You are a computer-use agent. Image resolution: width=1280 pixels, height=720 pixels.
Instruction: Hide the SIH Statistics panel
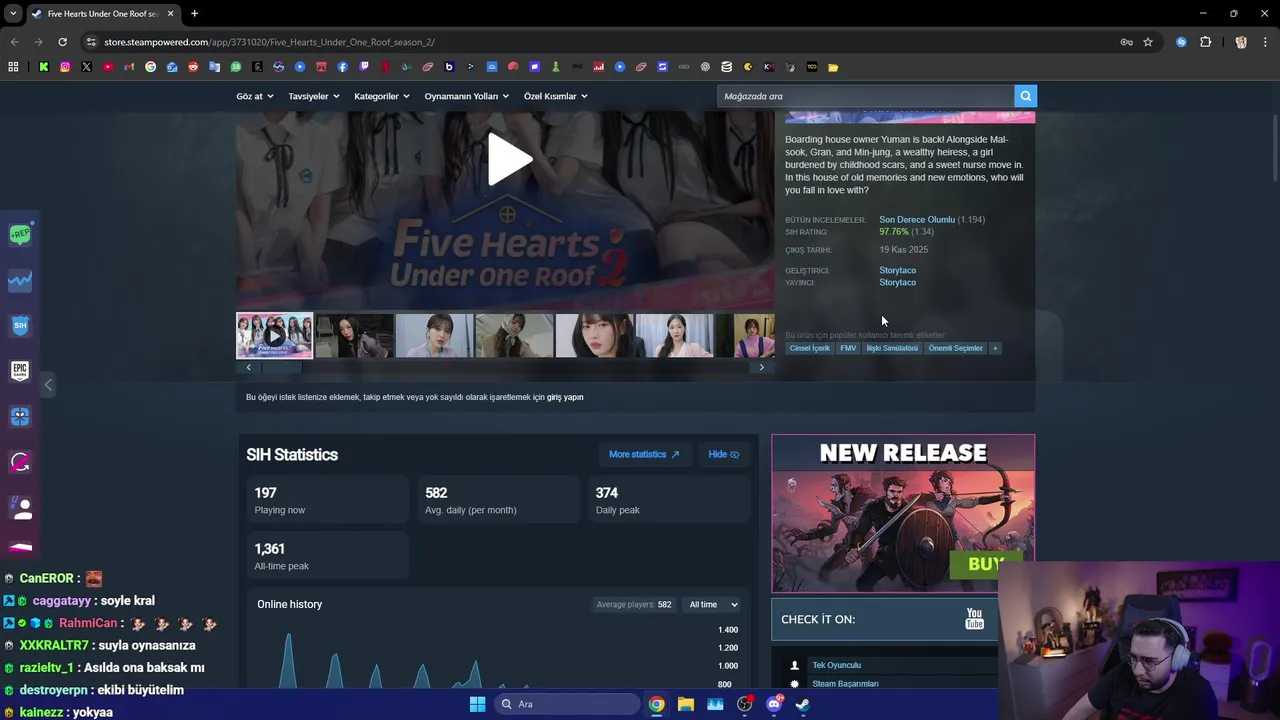pyautogui.click(x=724, y=454)
